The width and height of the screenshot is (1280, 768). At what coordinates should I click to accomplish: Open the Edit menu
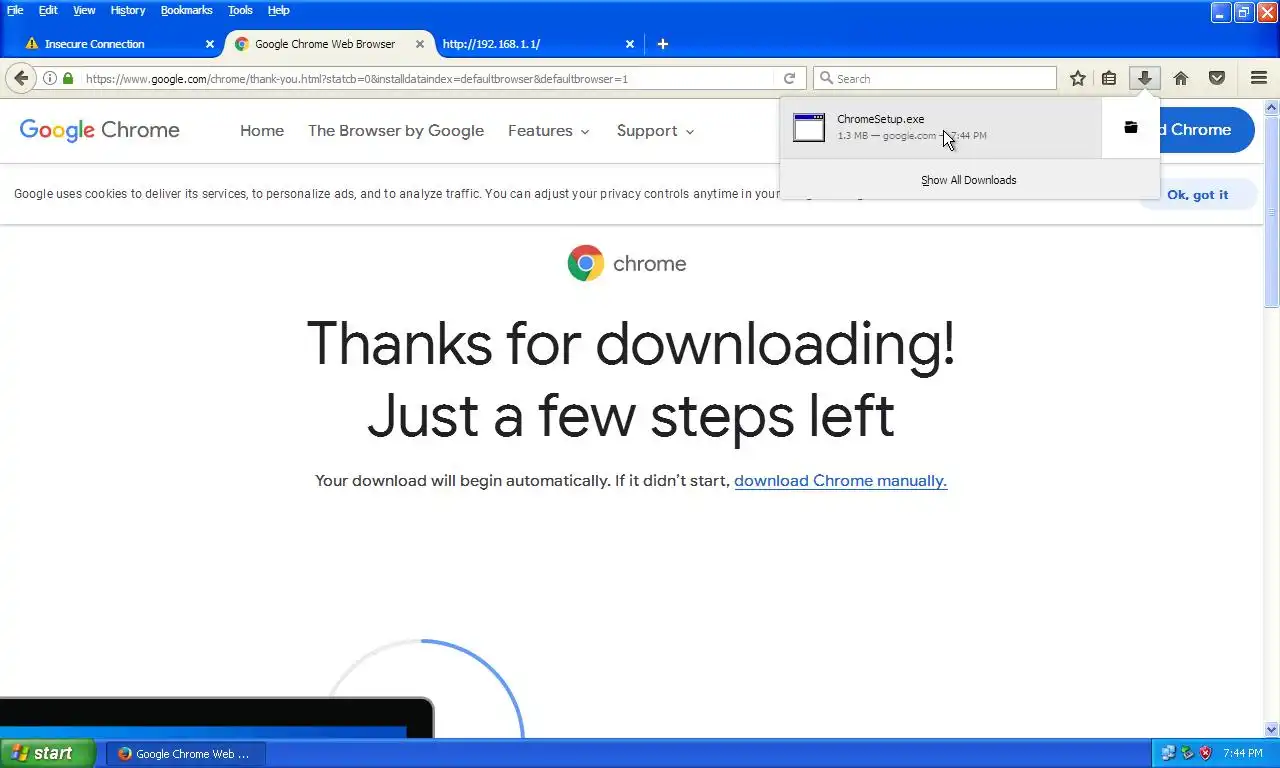[x=48, y=10]
